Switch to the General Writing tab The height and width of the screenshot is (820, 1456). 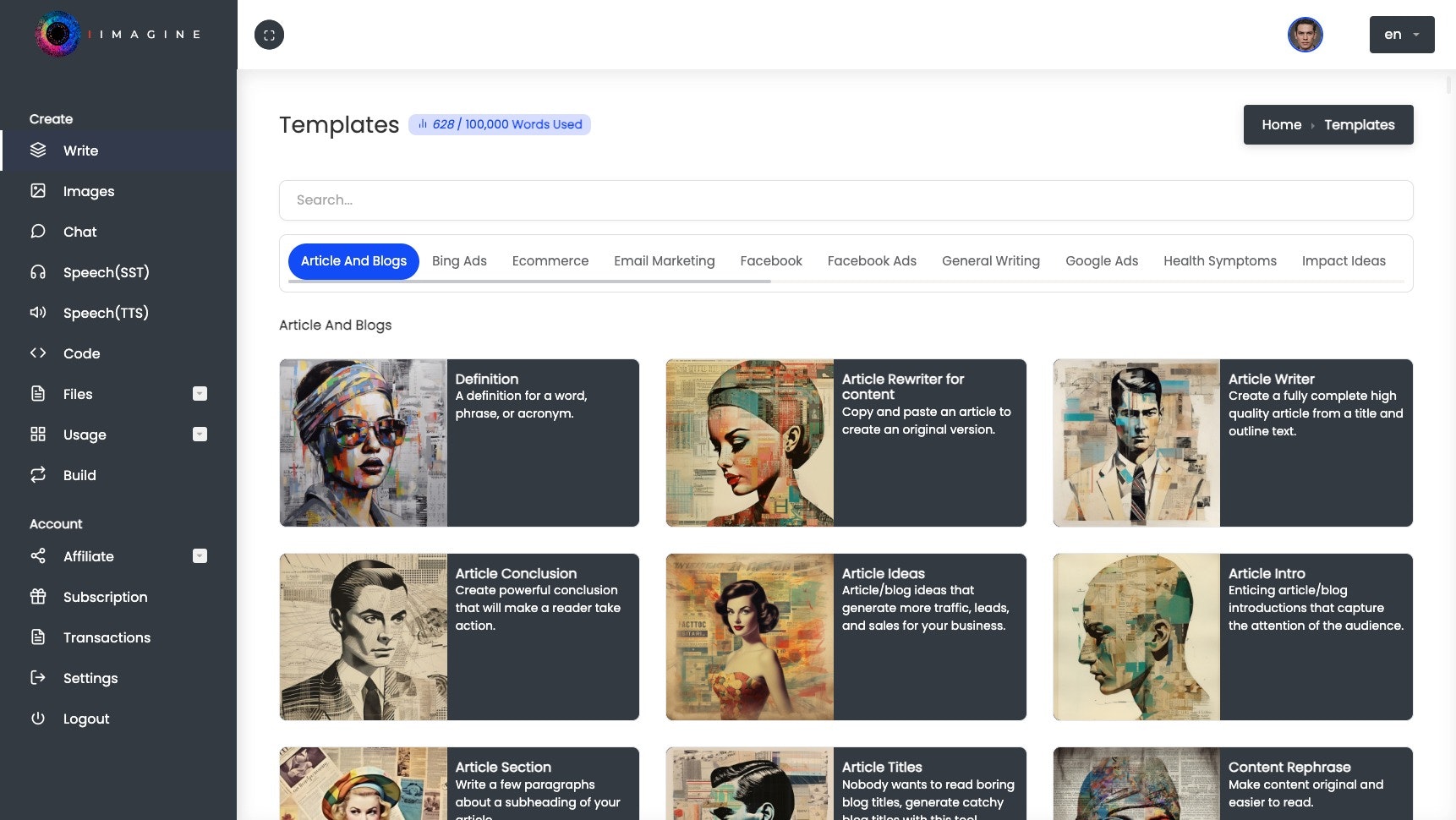[x=991, y=261]
